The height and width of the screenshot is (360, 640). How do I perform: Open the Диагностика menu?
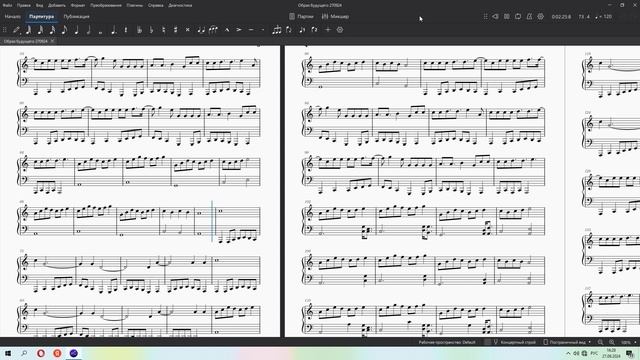[180, 5]
